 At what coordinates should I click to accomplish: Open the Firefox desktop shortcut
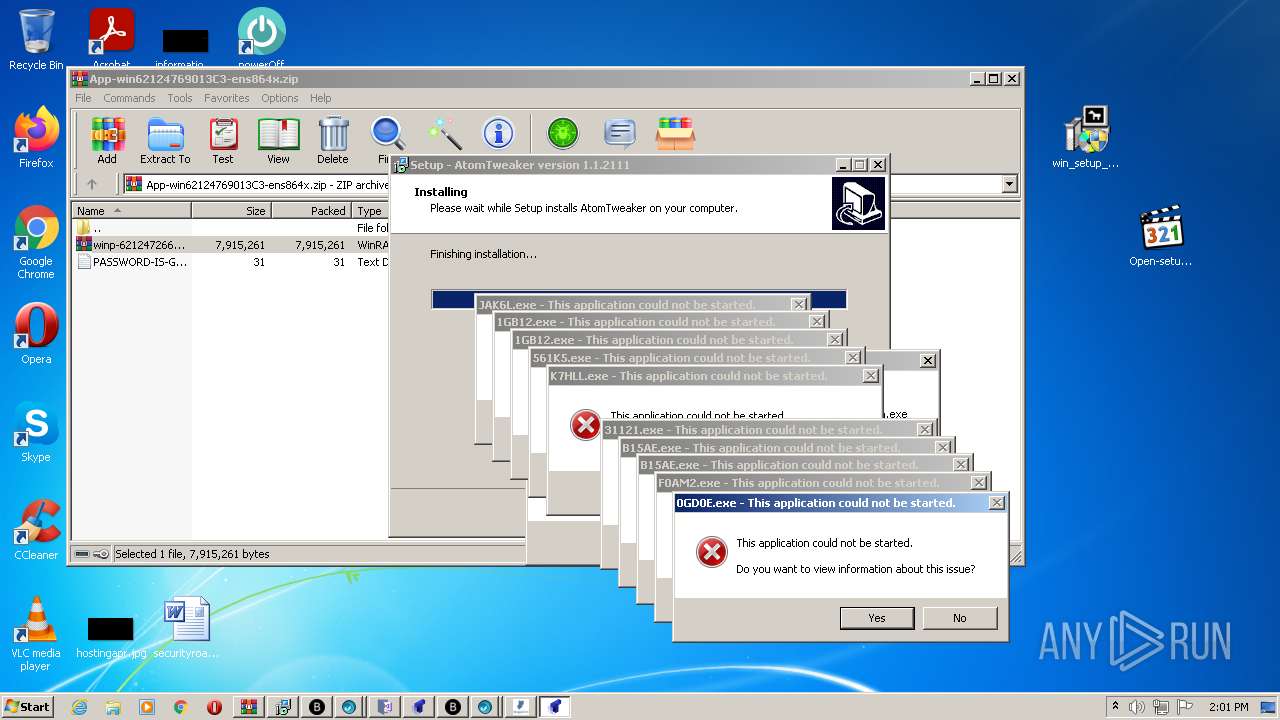(x=36, y=138)
